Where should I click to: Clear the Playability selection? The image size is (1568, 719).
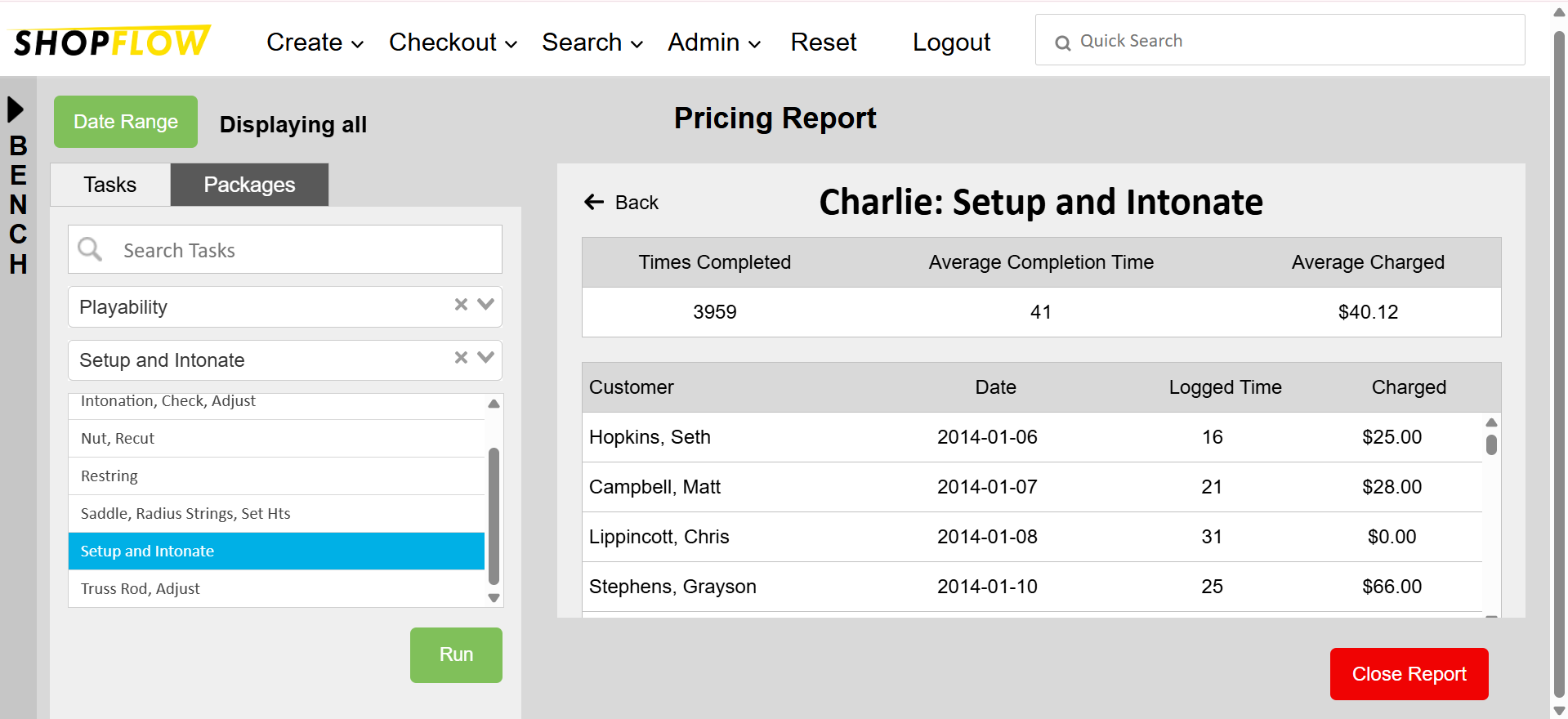tap(461, 305)
